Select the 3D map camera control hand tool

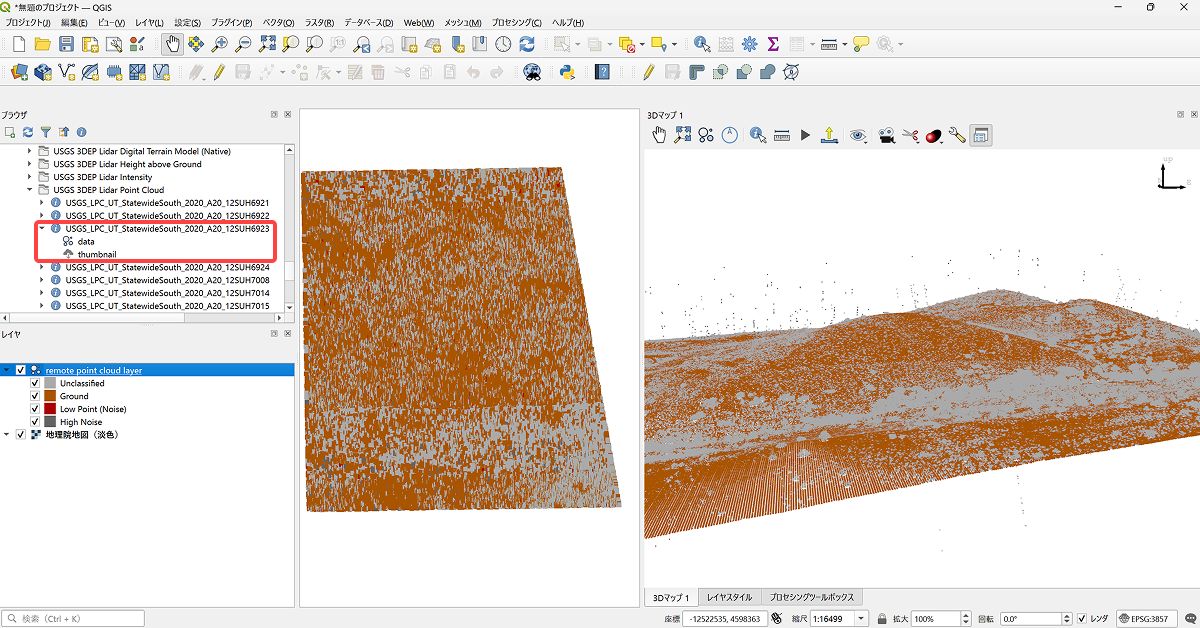(x=659, y=135)
